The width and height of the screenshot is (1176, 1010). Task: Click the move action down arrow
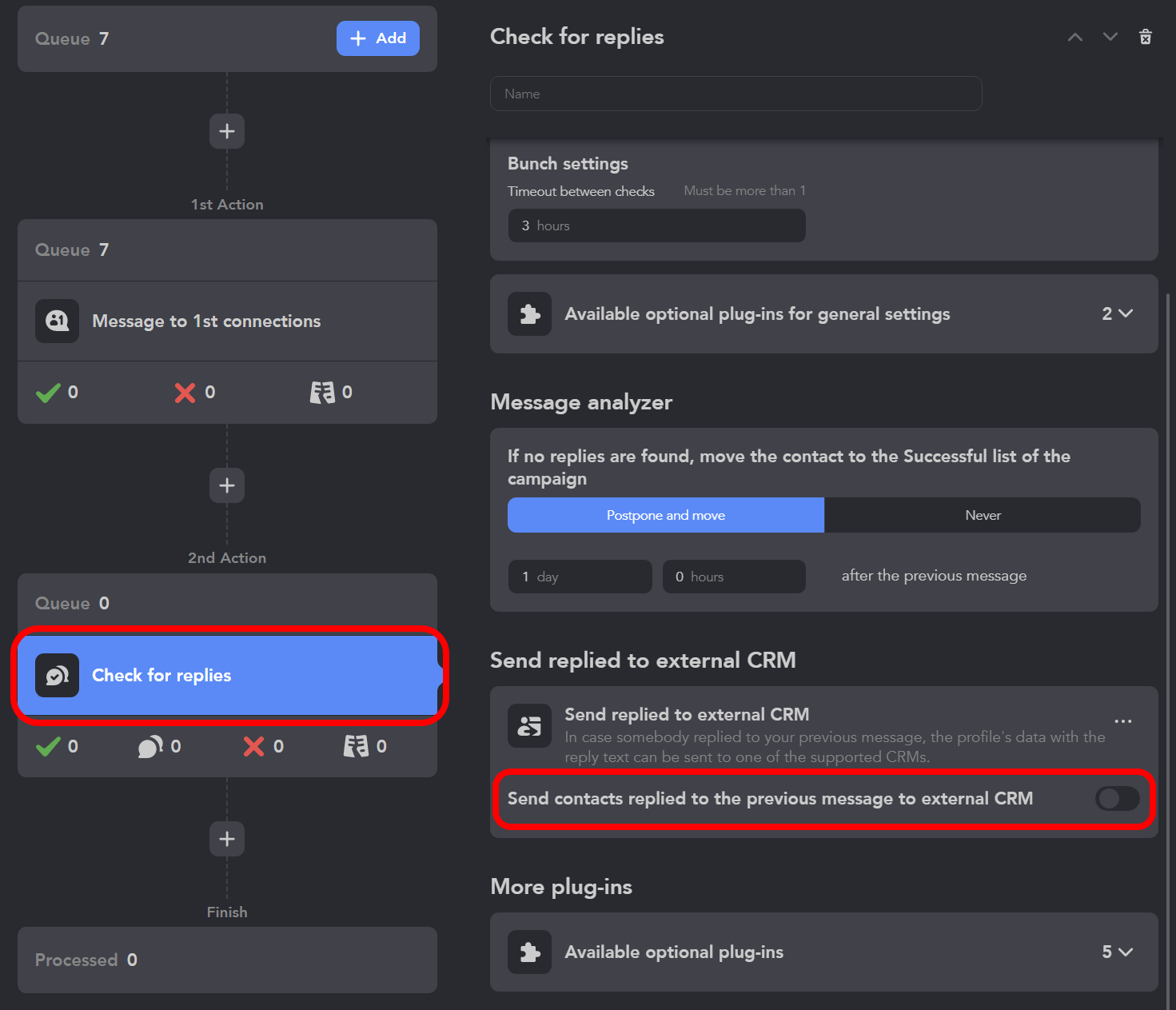[x=1110, y=37]
